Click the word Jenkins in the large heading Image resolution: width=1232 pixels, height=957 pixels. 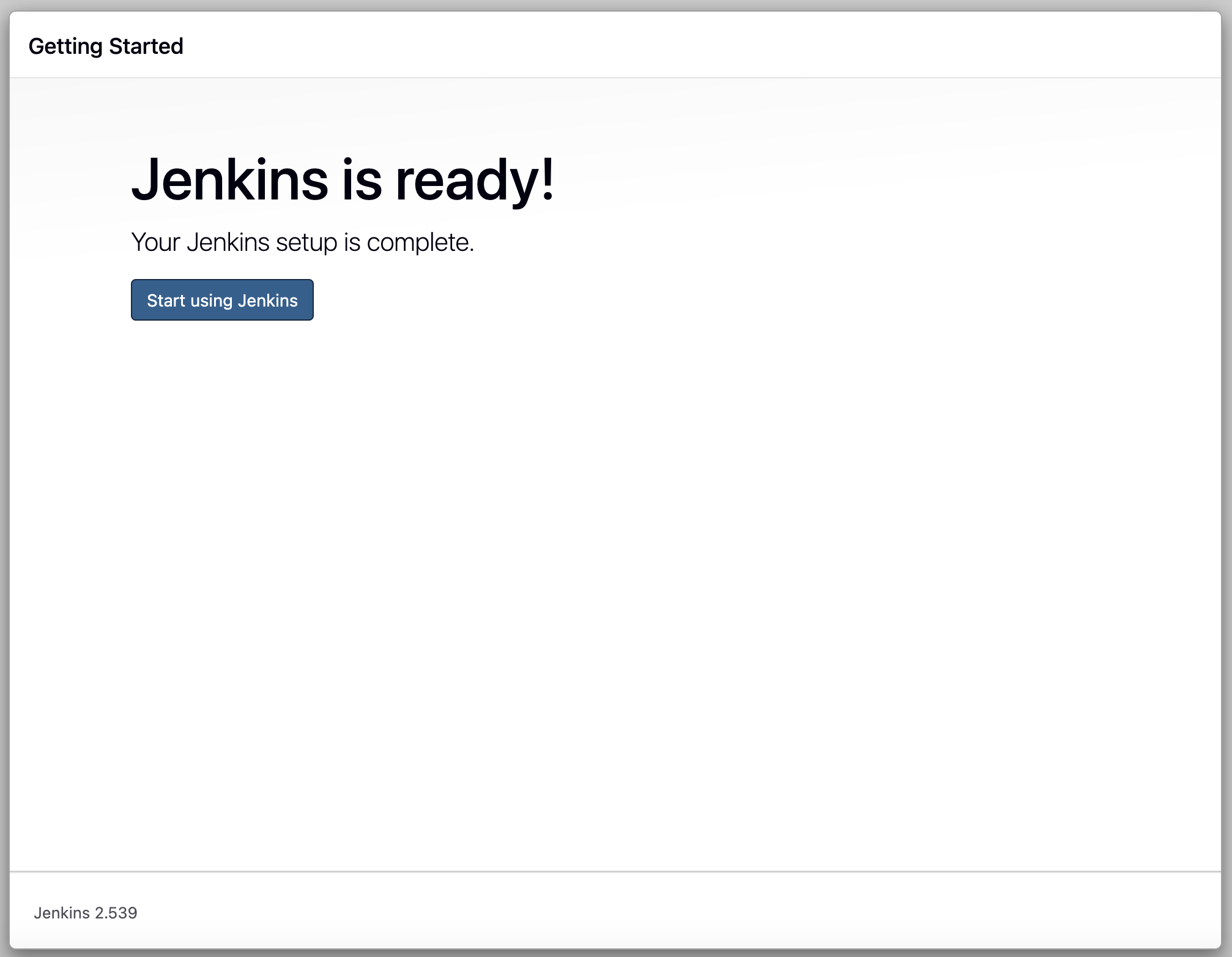coord(229,179)
